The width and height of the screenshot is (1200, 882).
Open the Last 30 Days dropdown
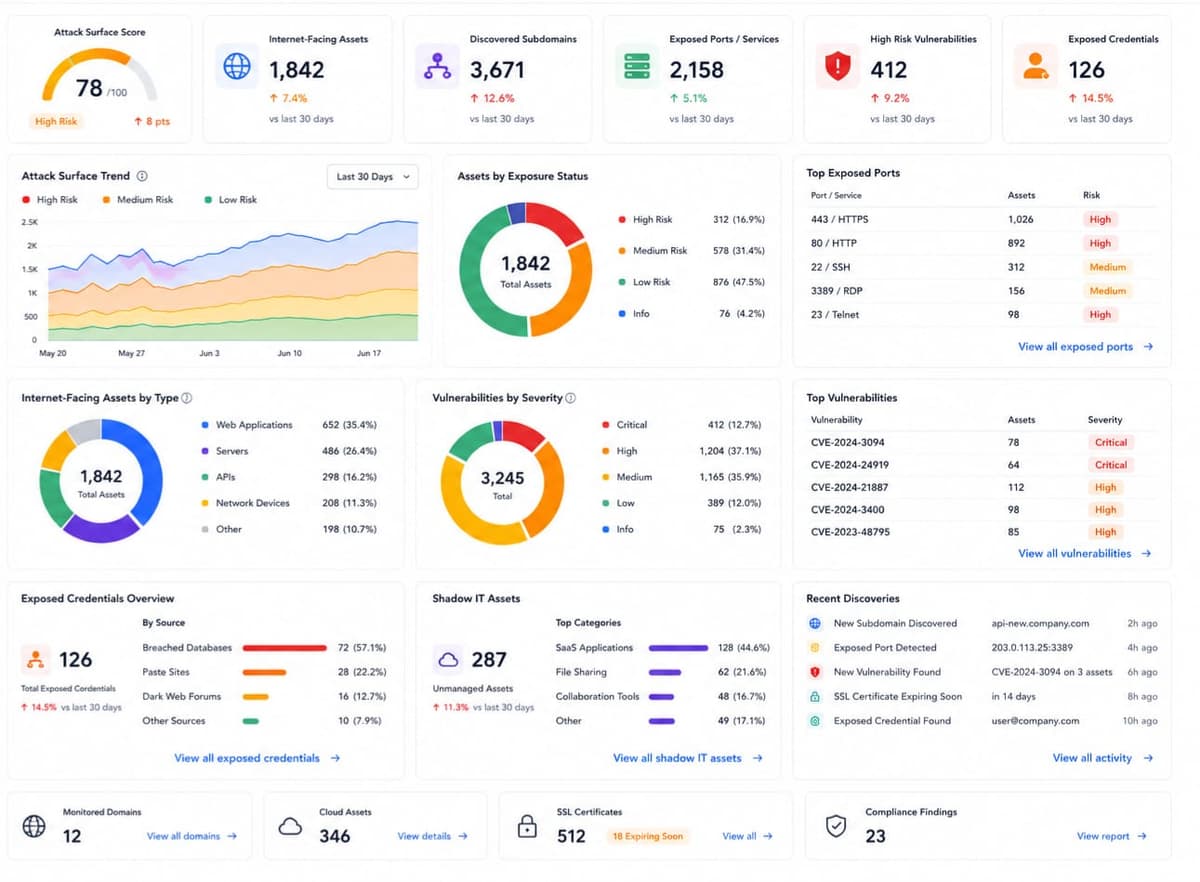(x=373, y=177)
